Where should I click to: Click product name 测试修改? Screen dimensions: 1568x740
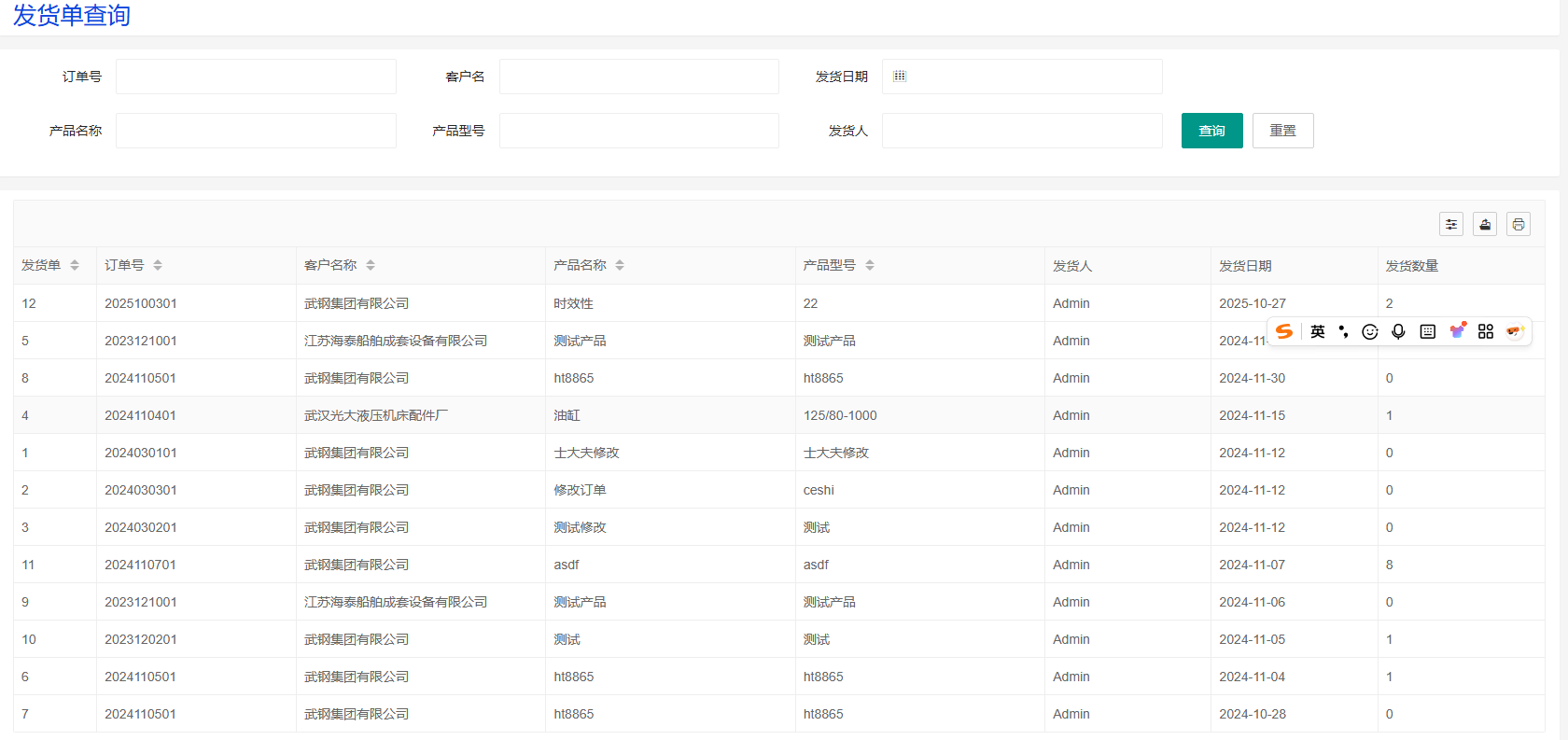tap(580, 527)
